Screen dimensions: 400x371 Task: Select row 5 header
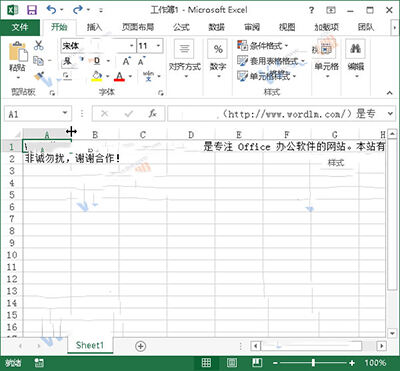12,195
